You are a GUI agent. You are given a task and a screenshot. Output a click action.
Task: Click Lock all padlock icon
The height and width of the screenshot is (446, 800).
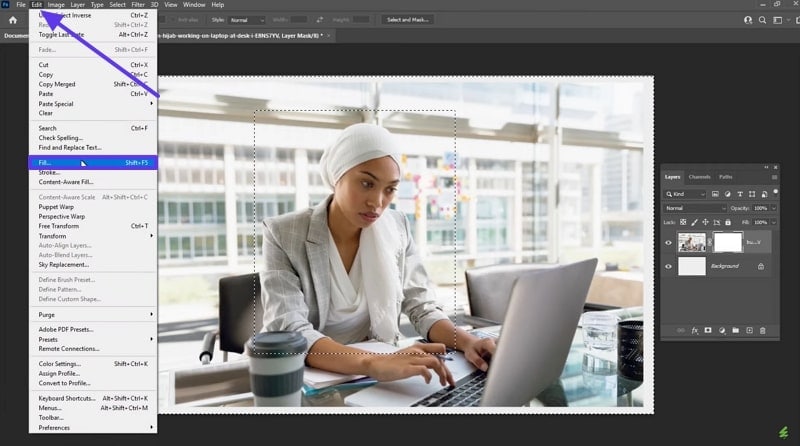(x=728, y=222)
